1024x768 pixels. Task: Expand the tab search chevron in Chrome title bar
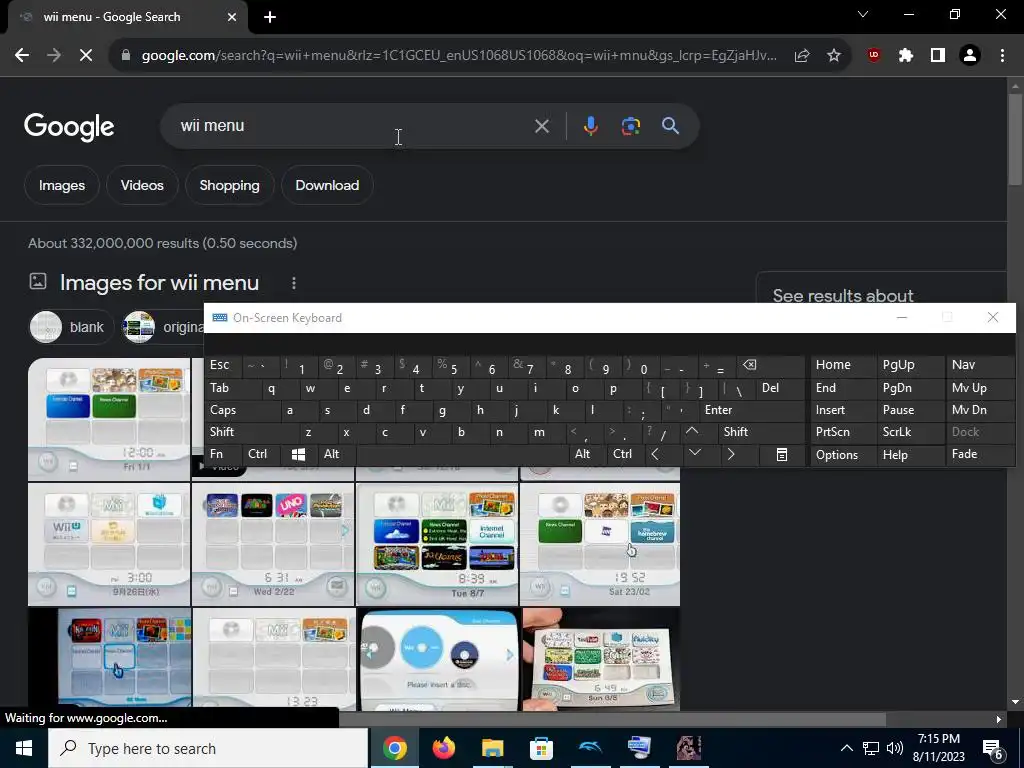(863, 14)
